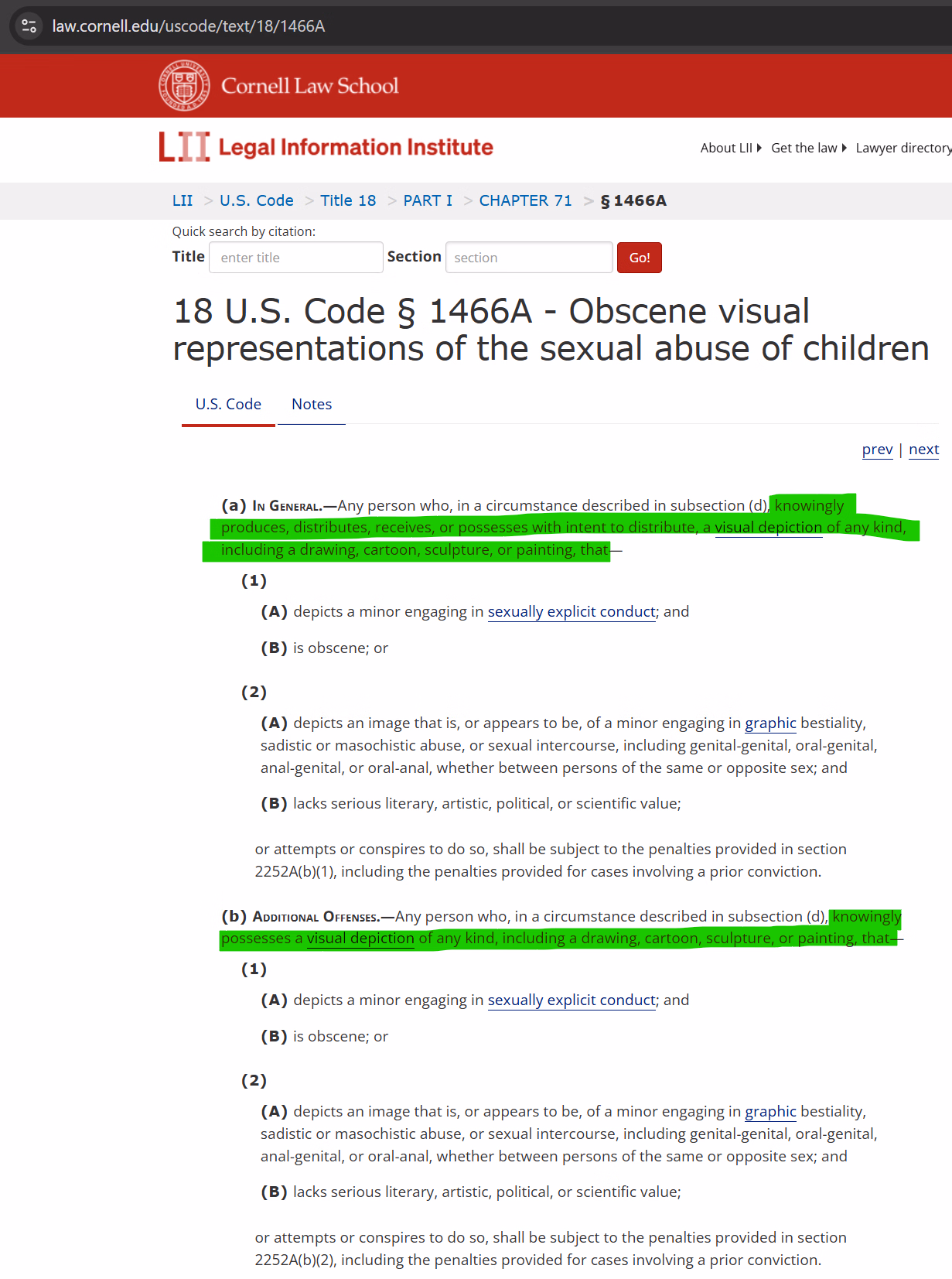Click the LII Legal Information Institute logo
The image size is (952, 1279).
click(x=326, y=147)
